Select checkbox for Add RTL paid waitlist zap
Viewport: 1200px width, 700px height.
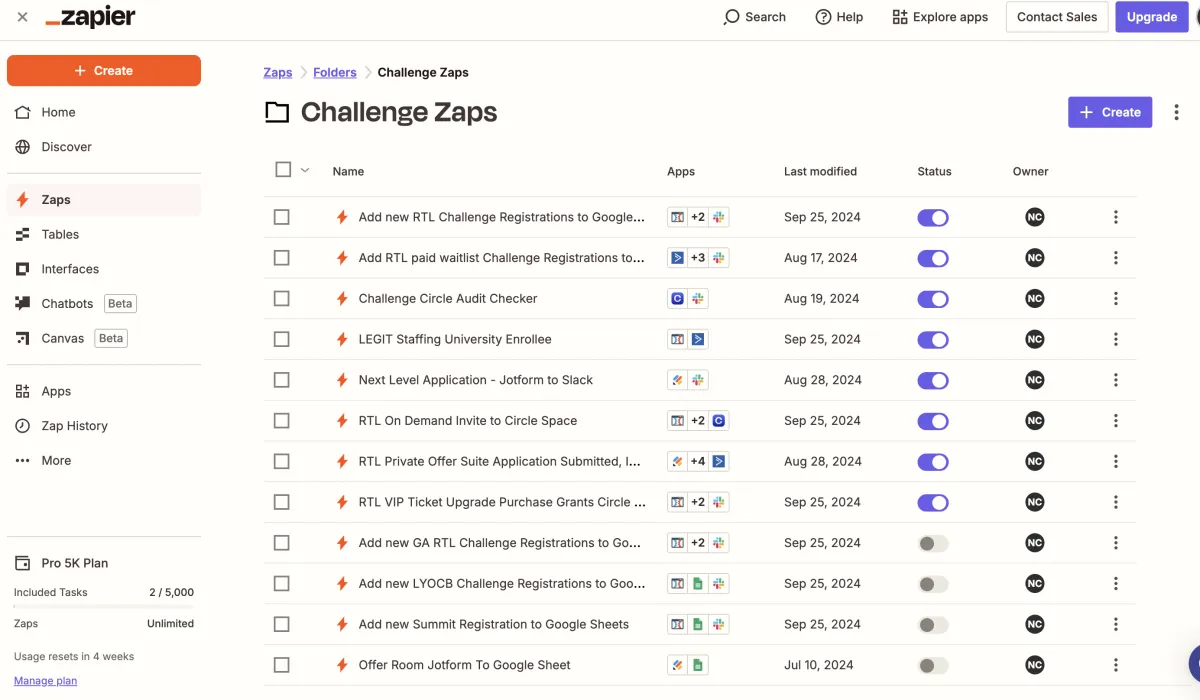pyautogui.click(x=282, y=258)
